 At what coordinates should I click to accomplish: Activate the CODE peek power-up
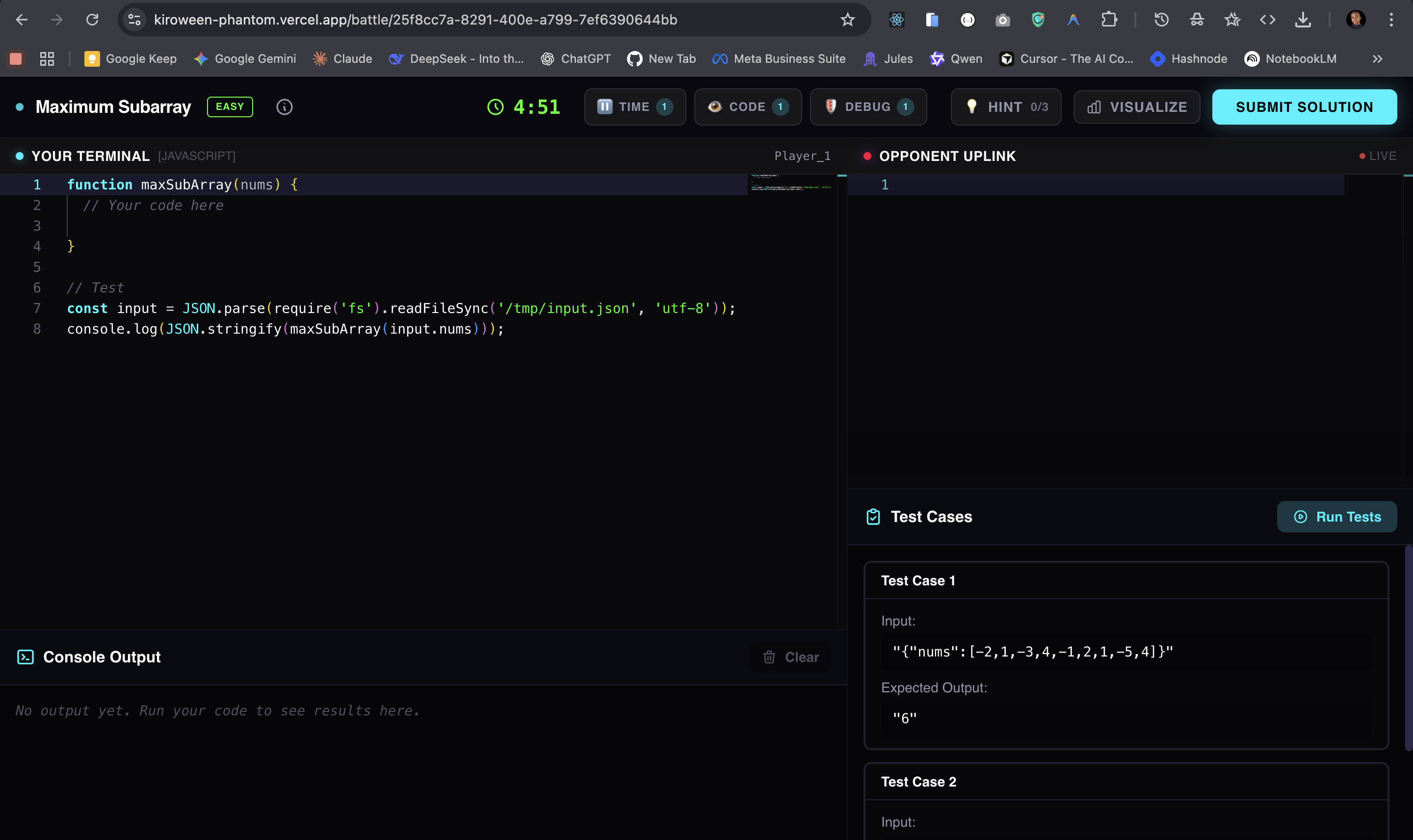(x=748, y=107)
